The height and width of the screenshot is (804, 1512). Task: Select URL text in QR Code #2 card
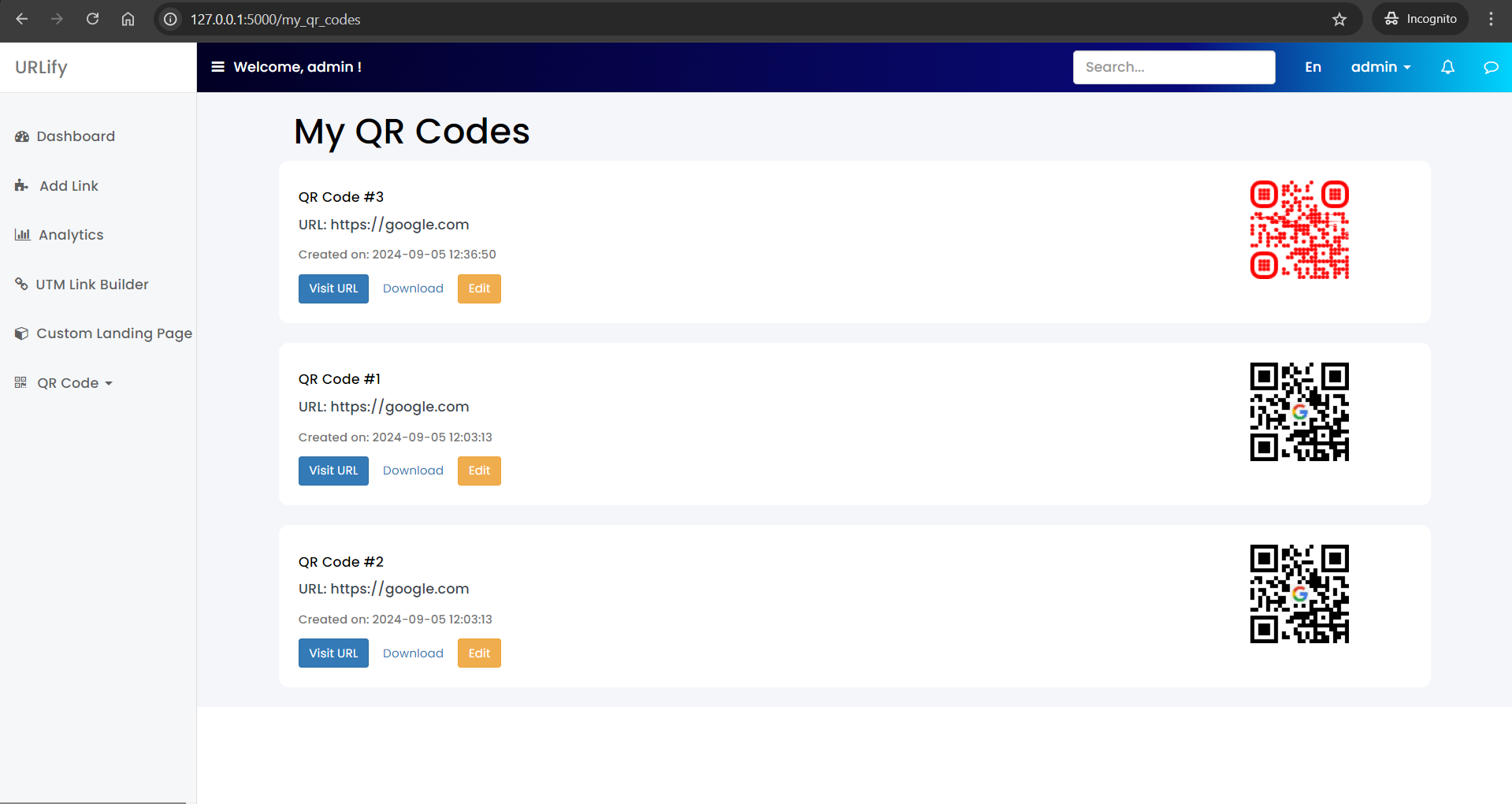384,589
